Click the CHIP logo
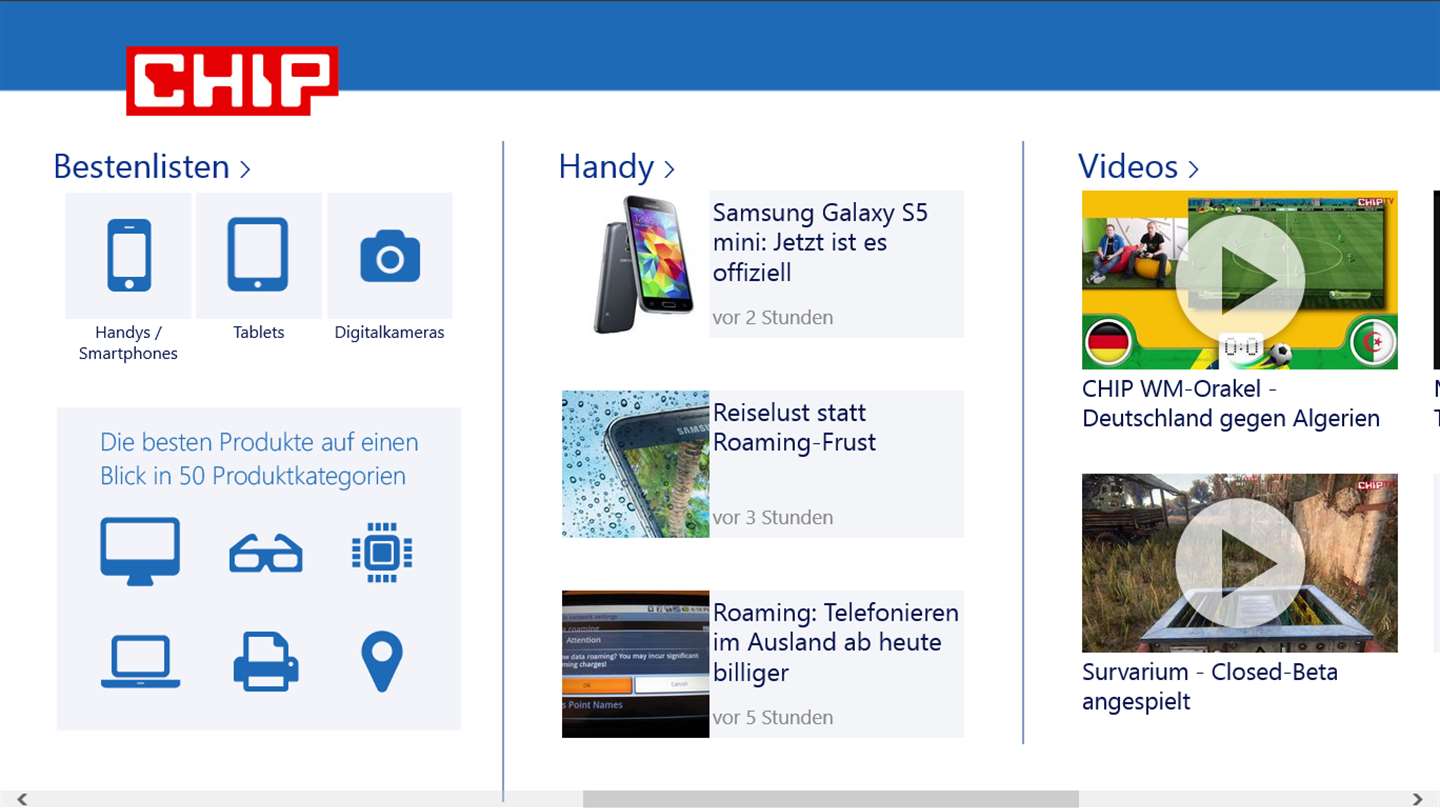1440x808 pixels. (x=232, y=81)
